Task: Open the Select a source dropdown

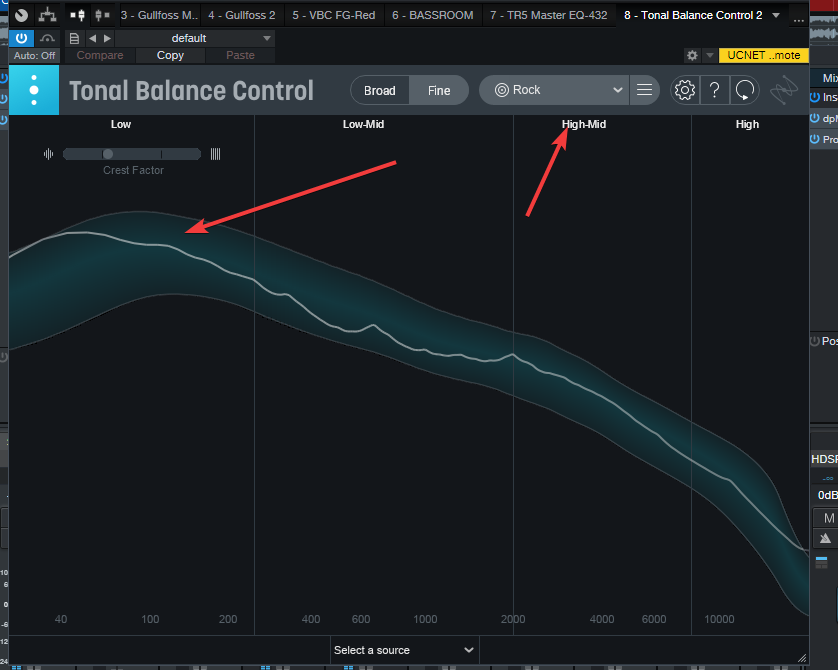Action: click(405, 650)
